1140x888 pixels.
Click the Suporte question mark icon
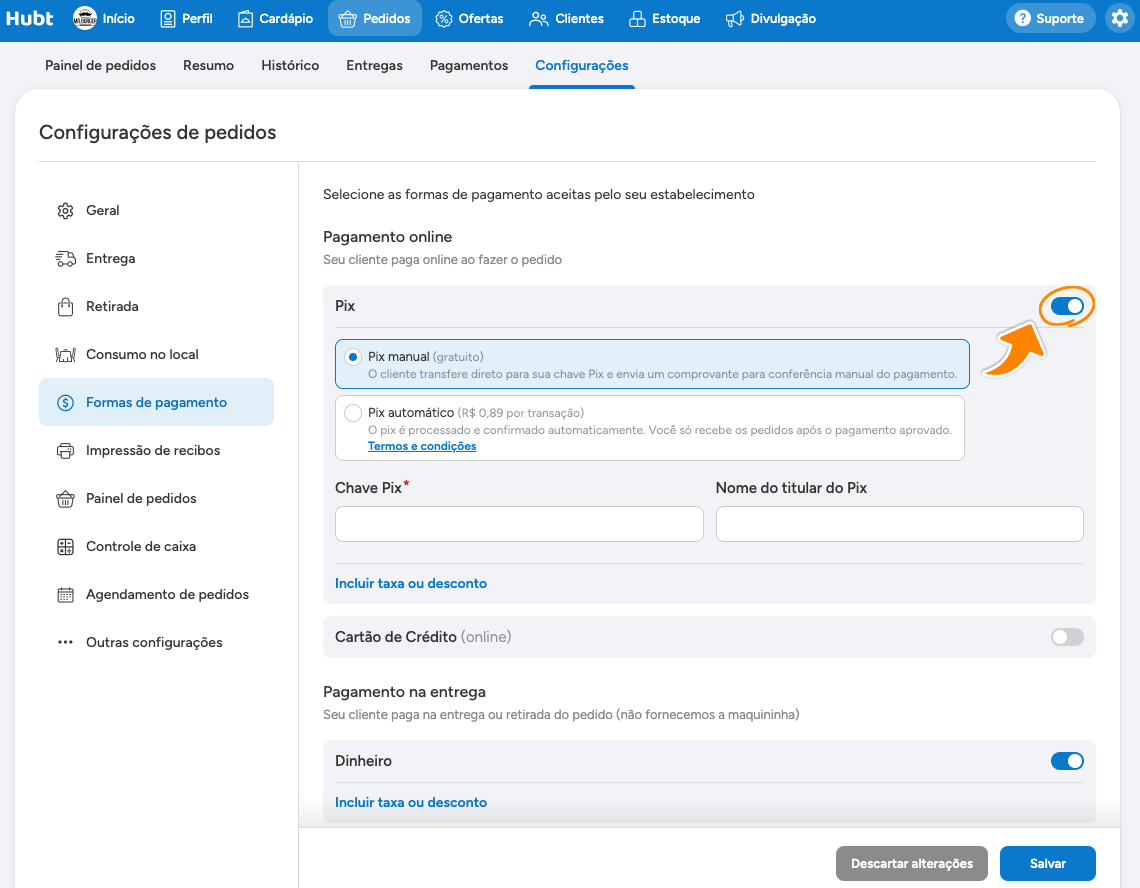click(1022, 18)
